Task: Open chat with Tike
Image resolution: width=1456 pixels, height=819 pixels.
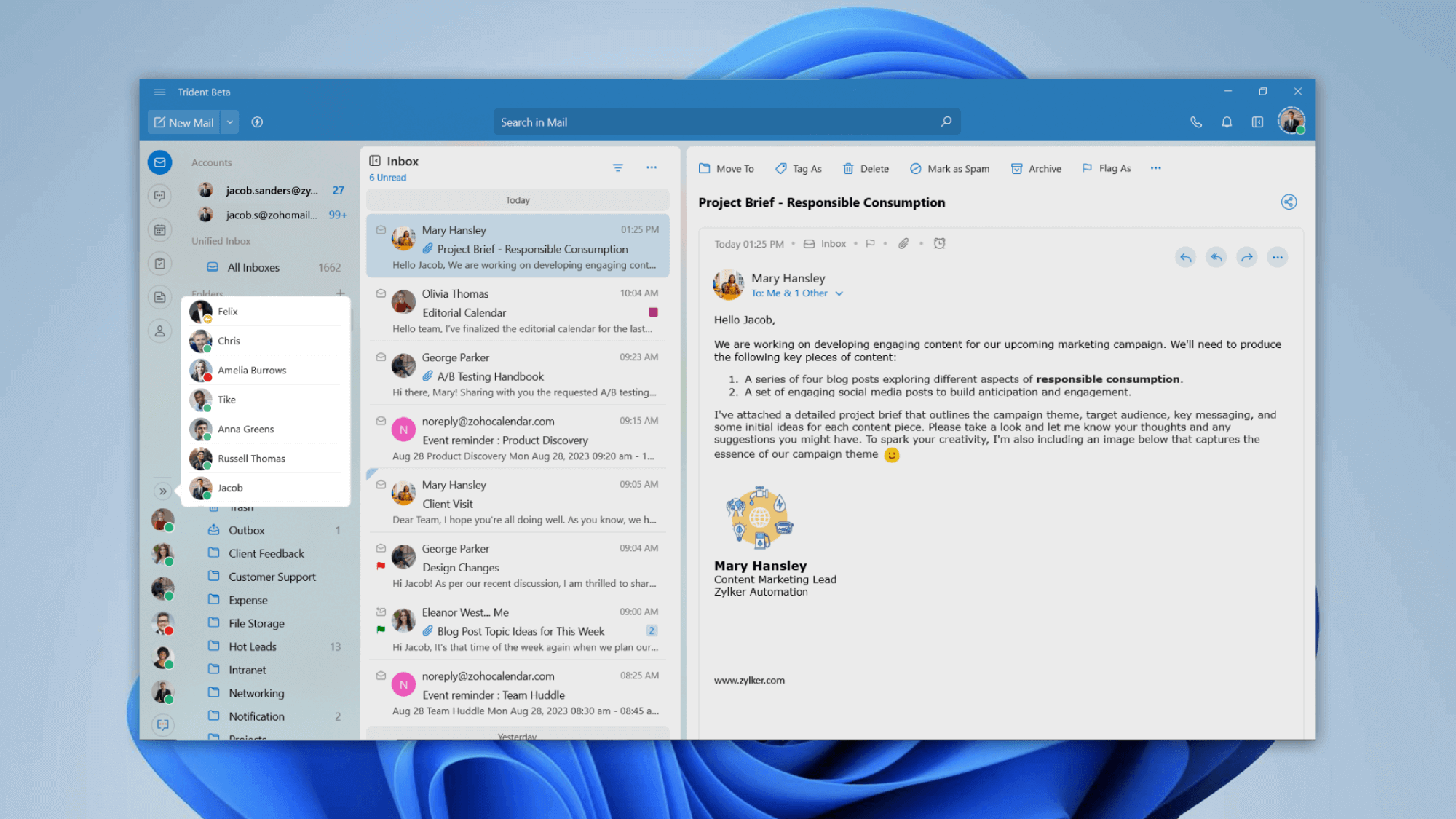Action: (265, 400)
